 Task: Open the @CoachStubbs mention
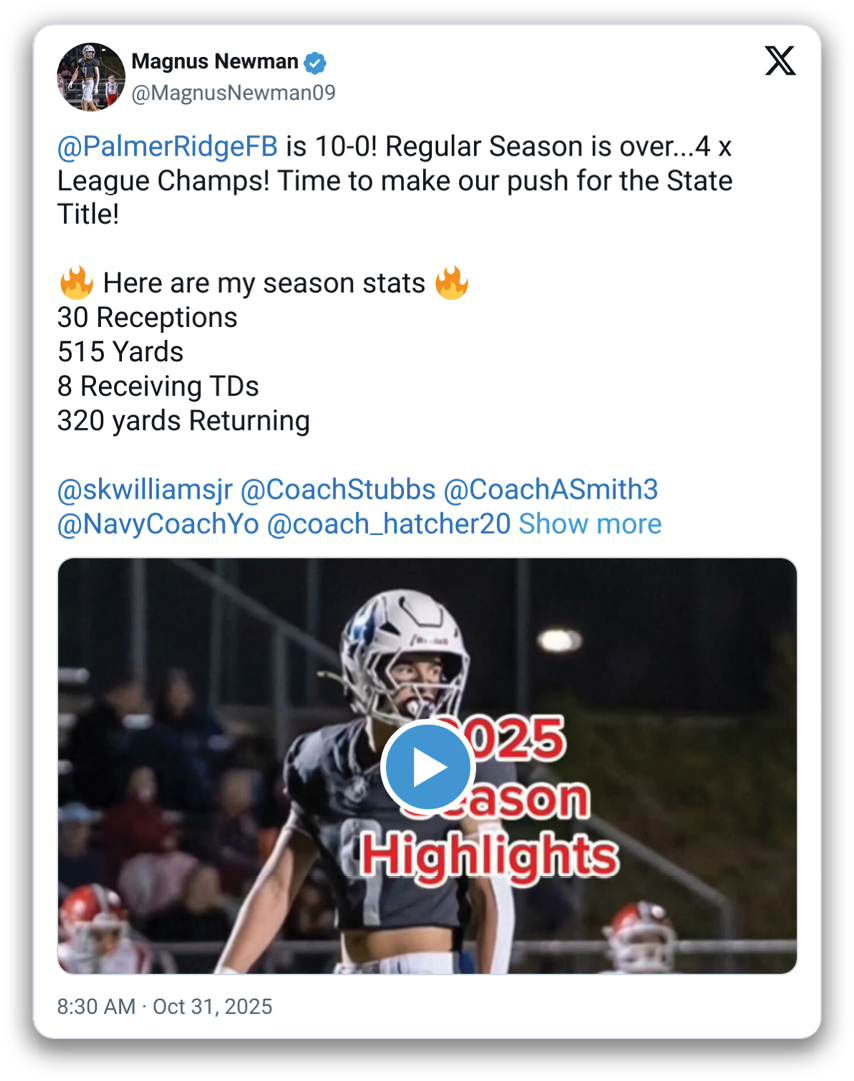tap(338, 489)
